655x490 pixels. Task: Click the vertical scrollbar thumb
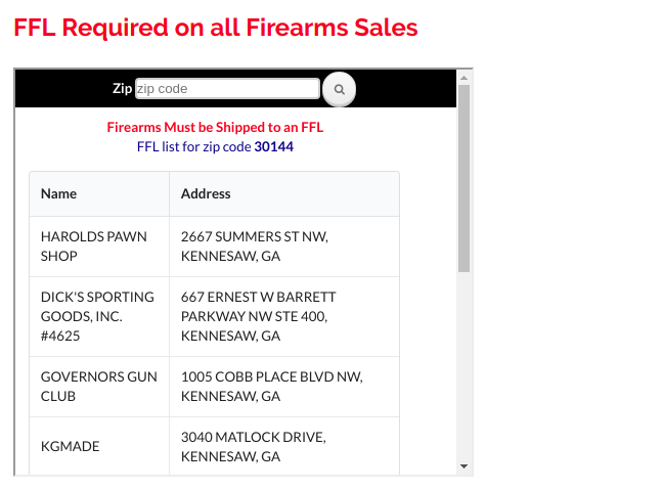click(464, 178)
